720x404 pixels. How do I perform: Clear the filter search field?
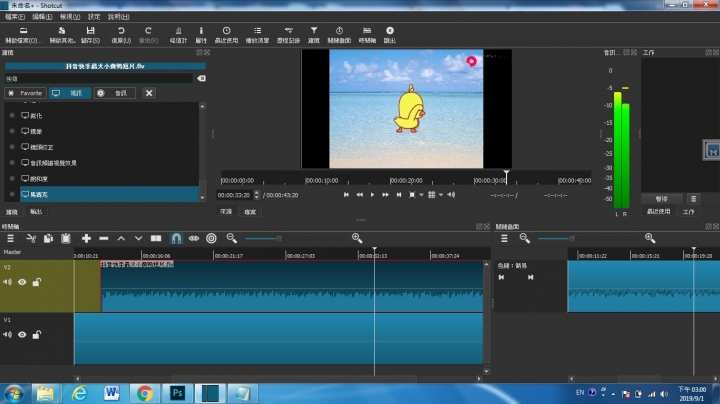pyautogui.click(x=201, y=79)
